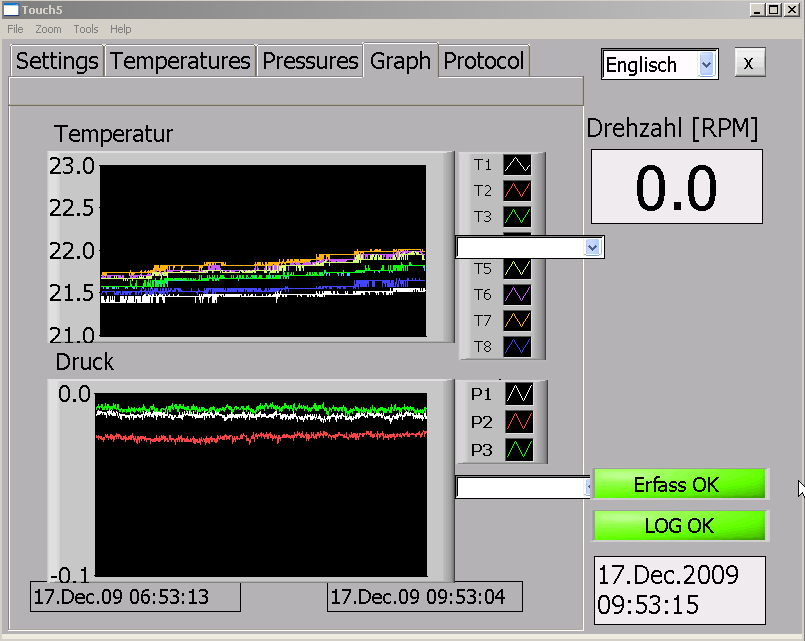
Task: Click the 23.0 temperature axis maximum
Action: (72, 166)
